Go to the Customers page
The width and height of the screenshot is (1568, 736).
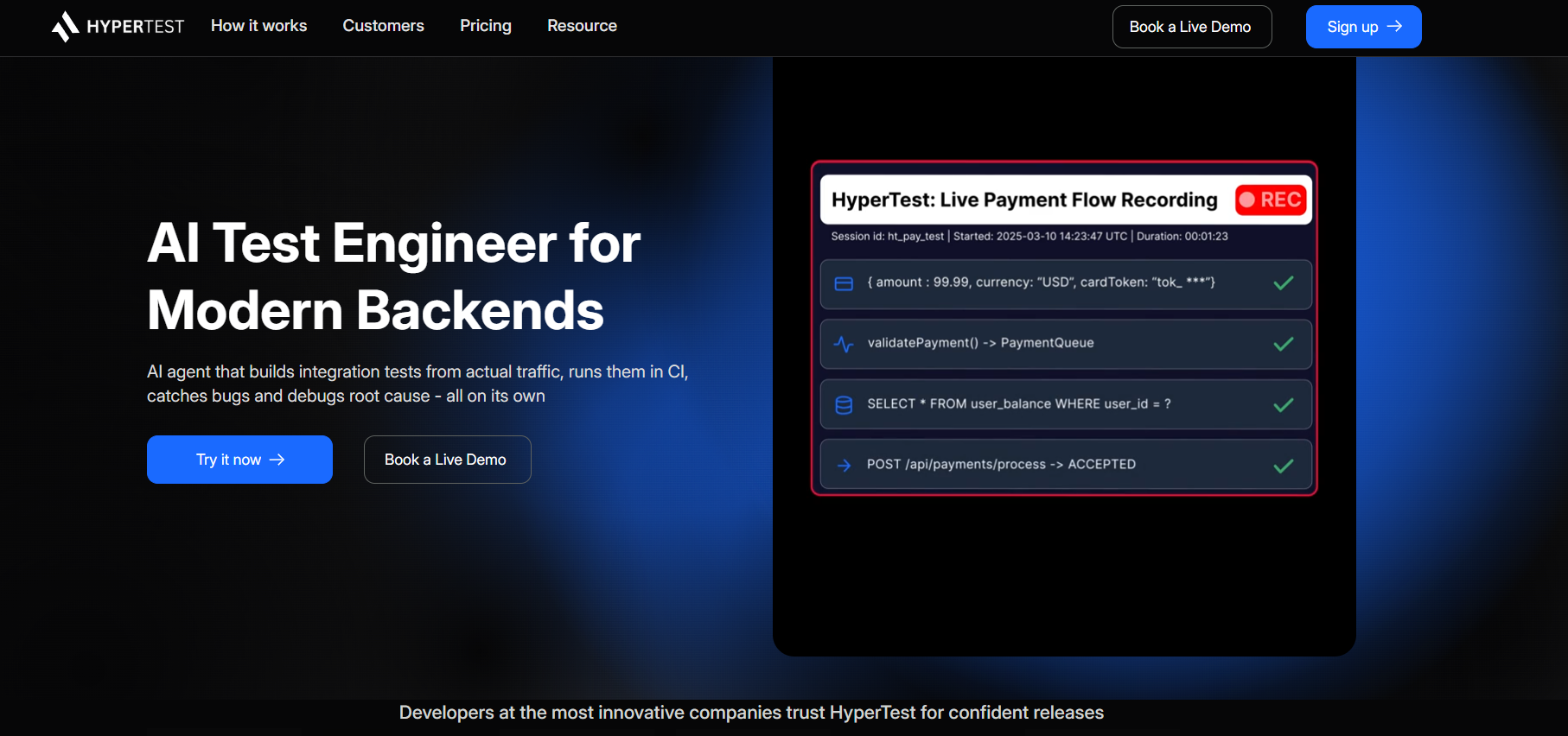point(383,26)
